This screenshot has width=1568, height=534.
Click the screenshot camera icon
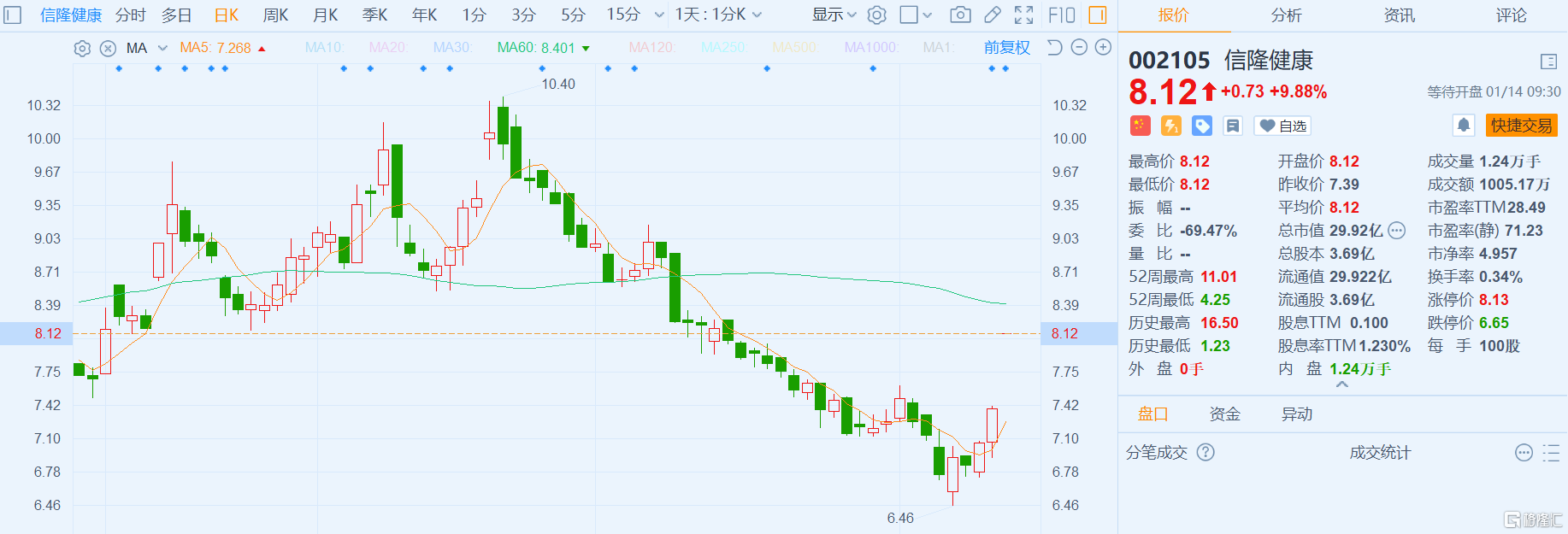tap(960, 15)
